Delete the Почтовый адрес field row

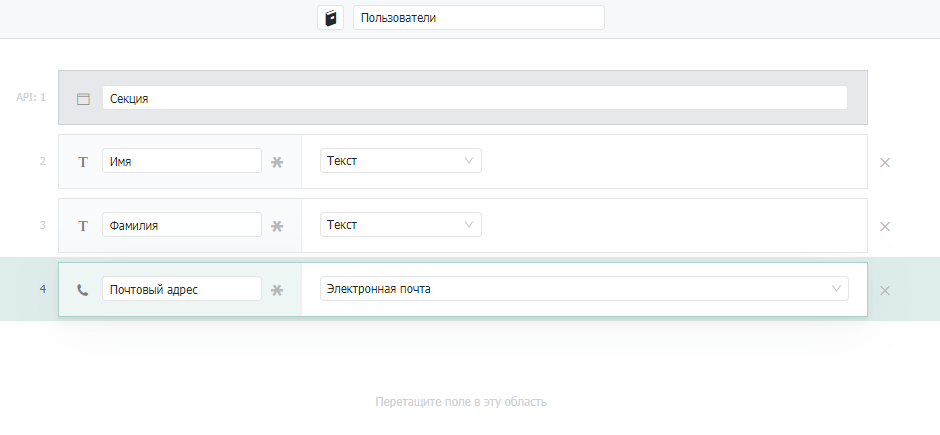click(885, 291)
